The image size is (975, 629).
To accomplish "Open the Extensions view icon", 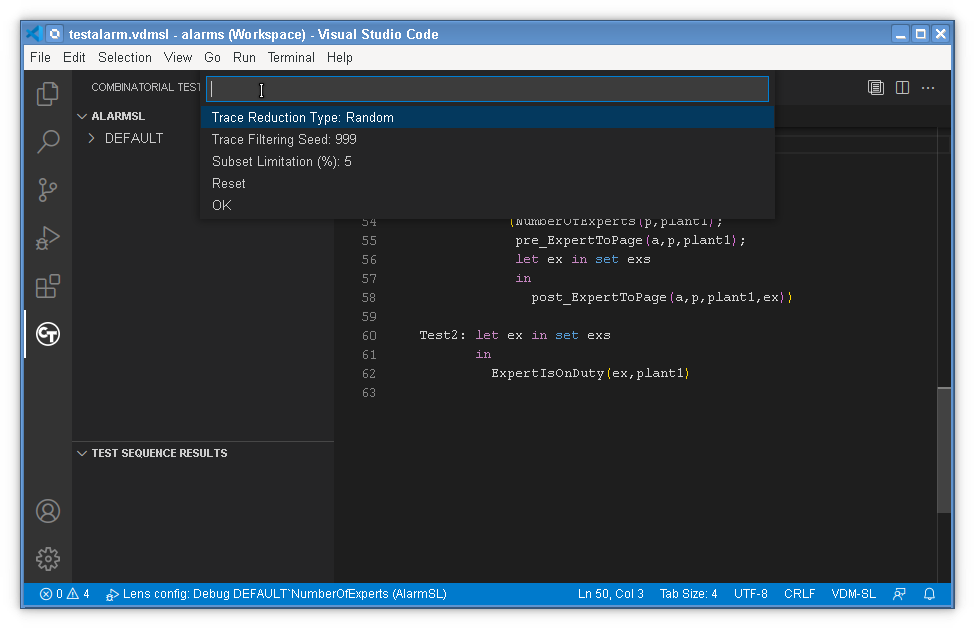I will [x=47, y=287].
